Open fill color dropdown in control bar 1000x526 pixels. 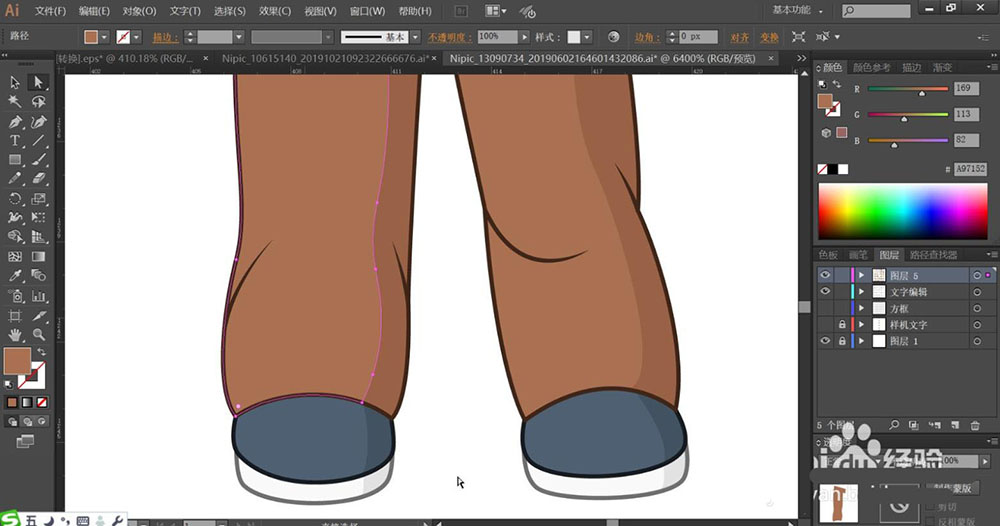click(104, 37)
